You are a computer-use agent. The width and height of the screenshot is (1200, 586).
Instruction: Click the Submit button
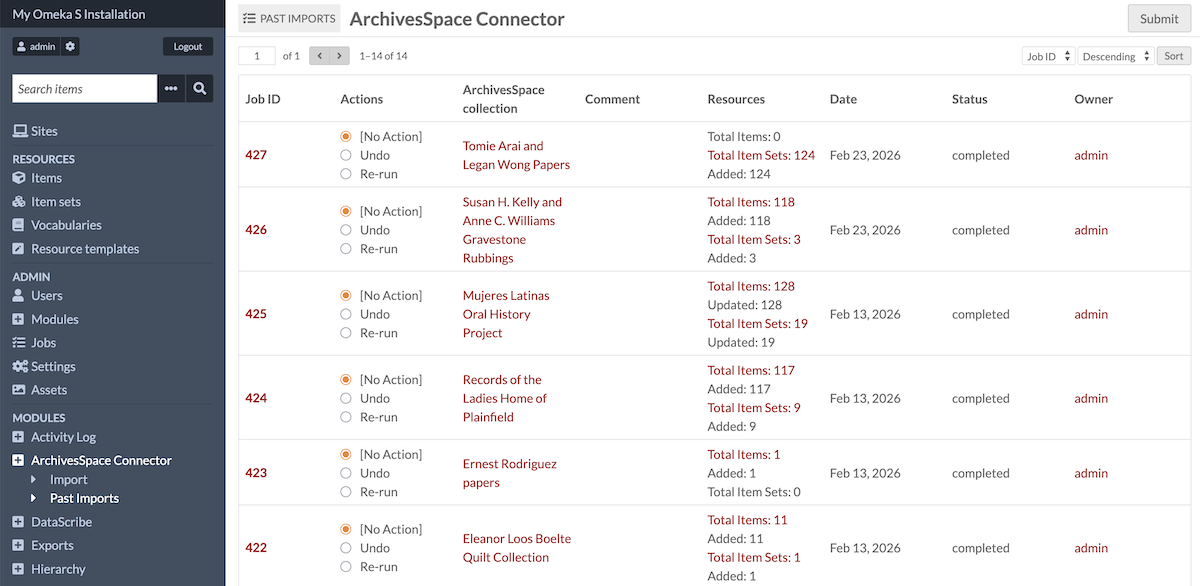1158,19
